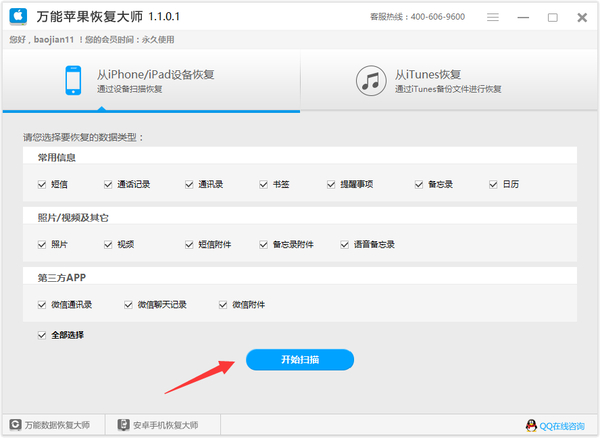Switch to 从iTunes恢复 tab
Screen dimensions: 600x438
(x=450, y=81)
